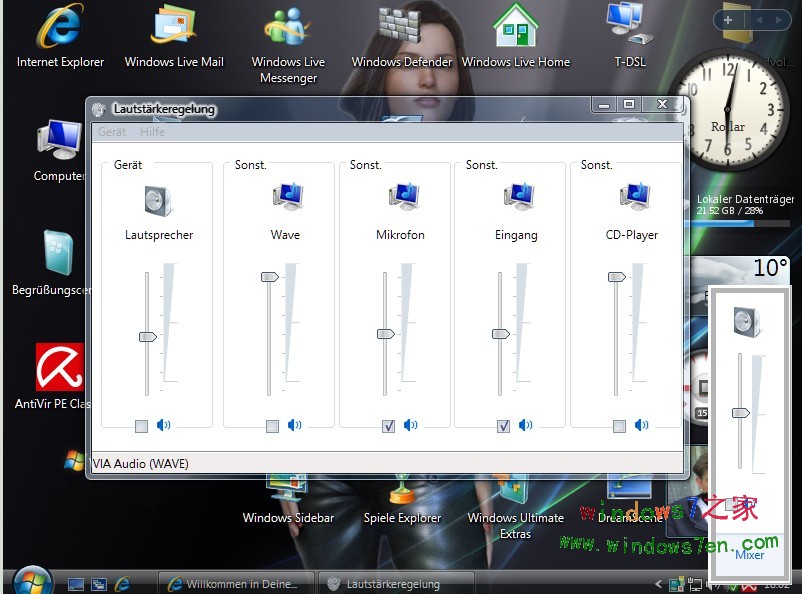The image size is (802, 594).
Task: Mute the Lautsprecher channel checkbox
Action: tap(142, 426)
